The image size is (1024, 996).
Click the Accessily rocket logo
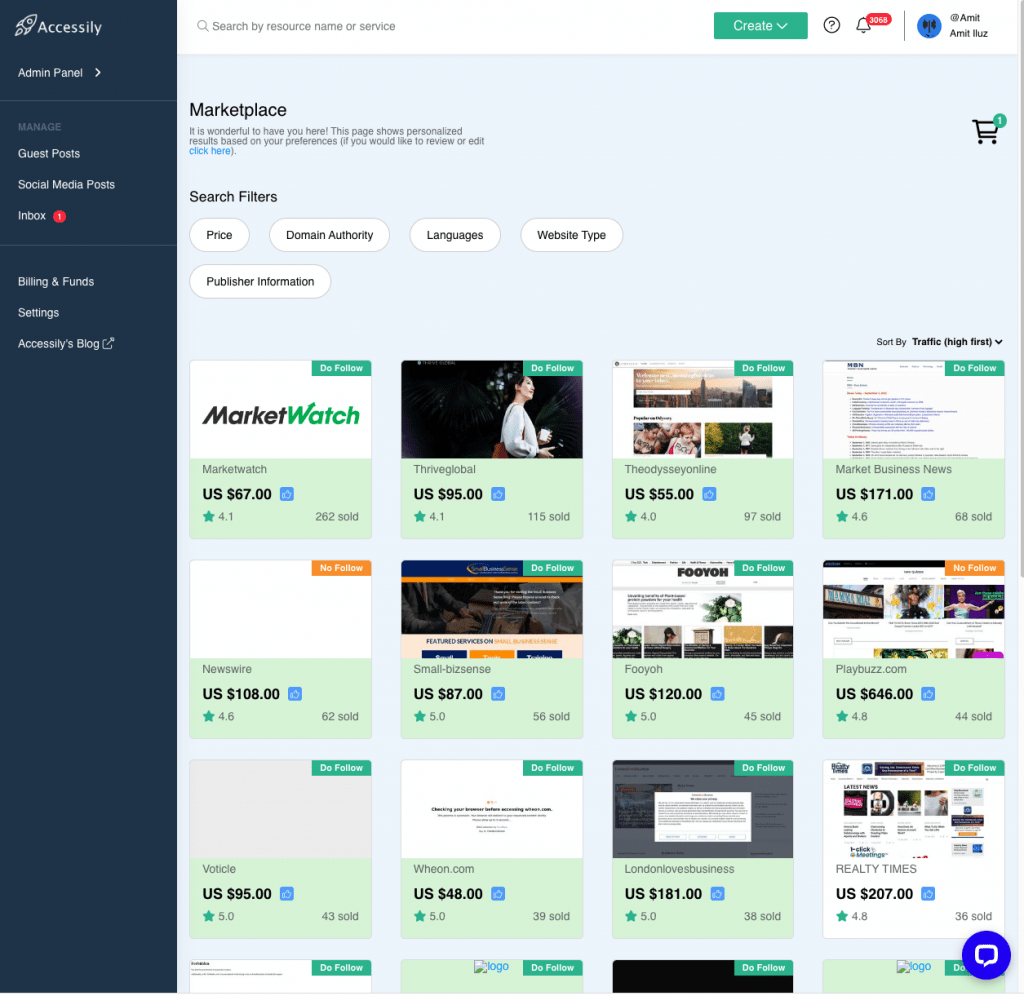[58, 26]
